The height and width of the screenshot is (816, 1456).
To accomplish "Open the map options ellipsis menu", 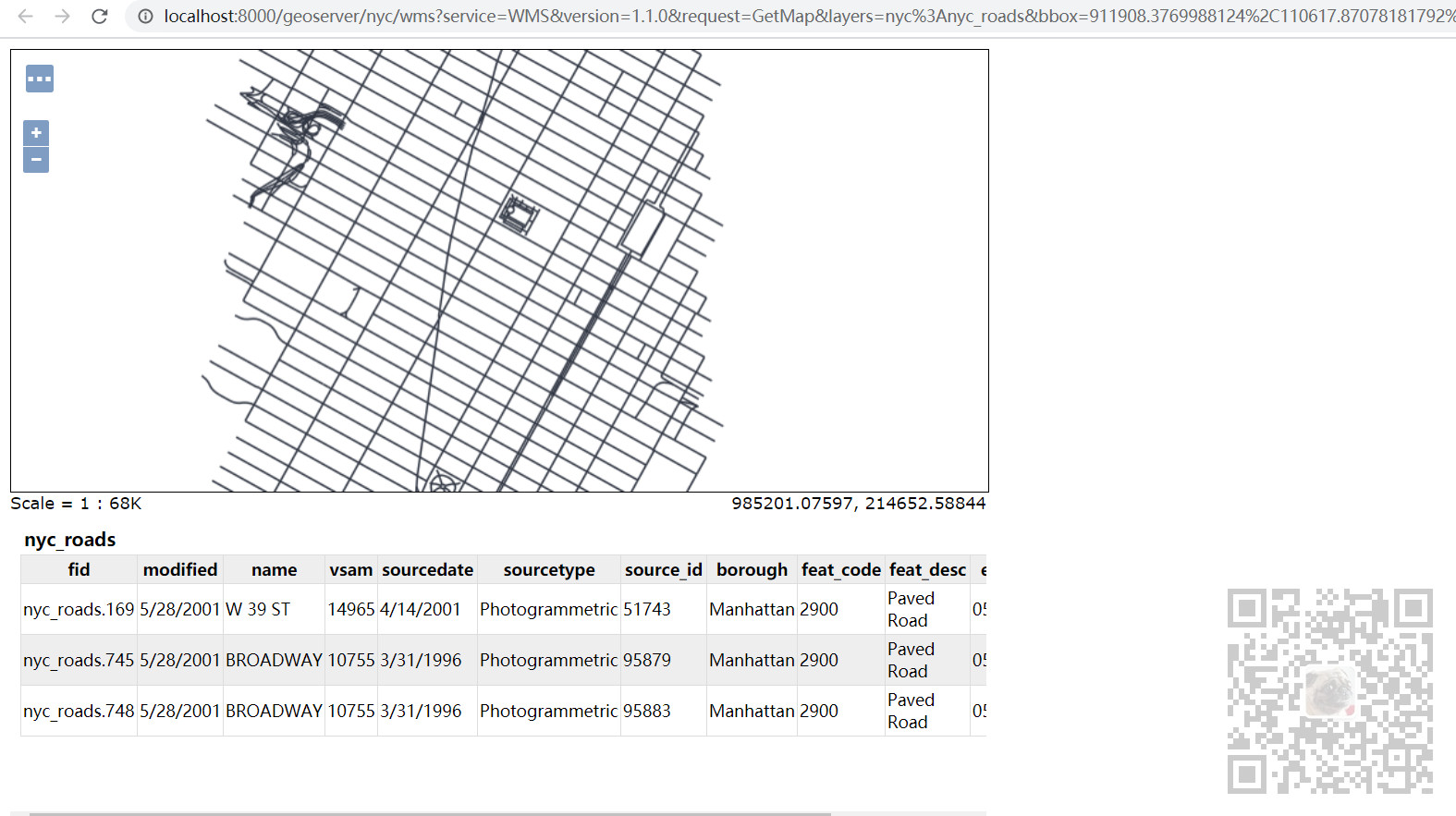I will tap(40, 79).
